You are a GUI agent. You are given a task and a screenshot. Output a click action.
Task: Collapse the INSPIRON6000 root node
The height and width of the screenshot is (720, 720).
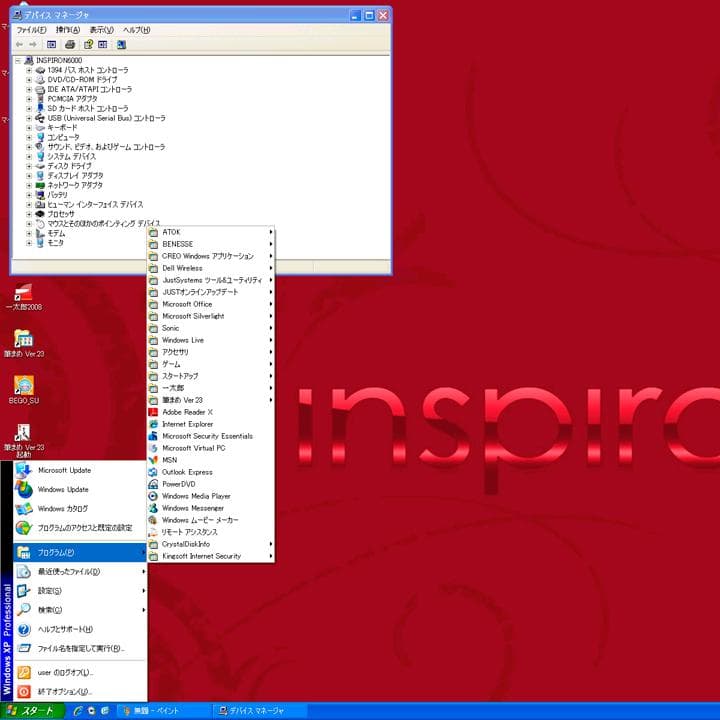coord(18,61)
